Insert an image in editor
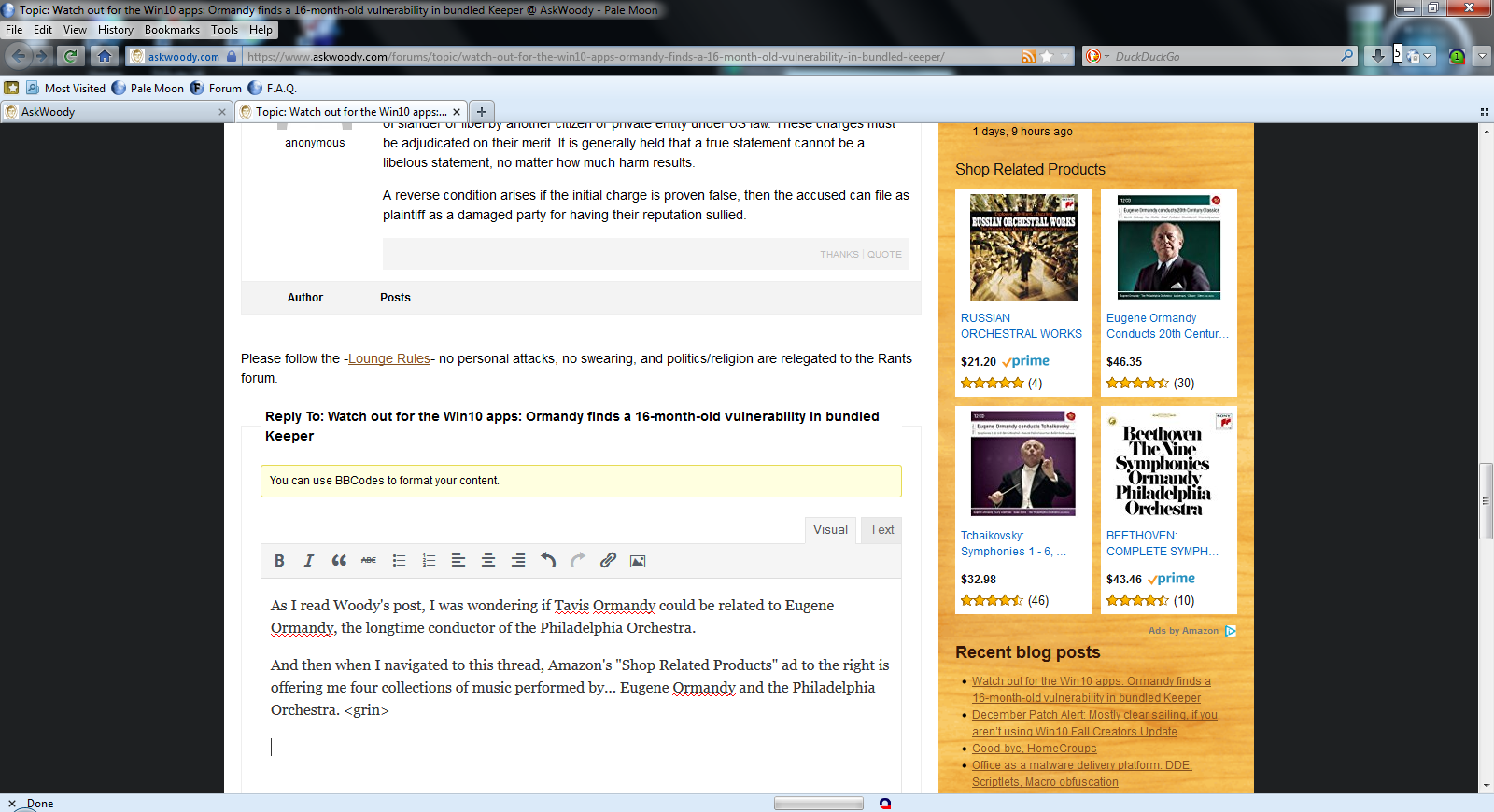The height and width of the screenshot is (812, 1494). click(638, 560)
